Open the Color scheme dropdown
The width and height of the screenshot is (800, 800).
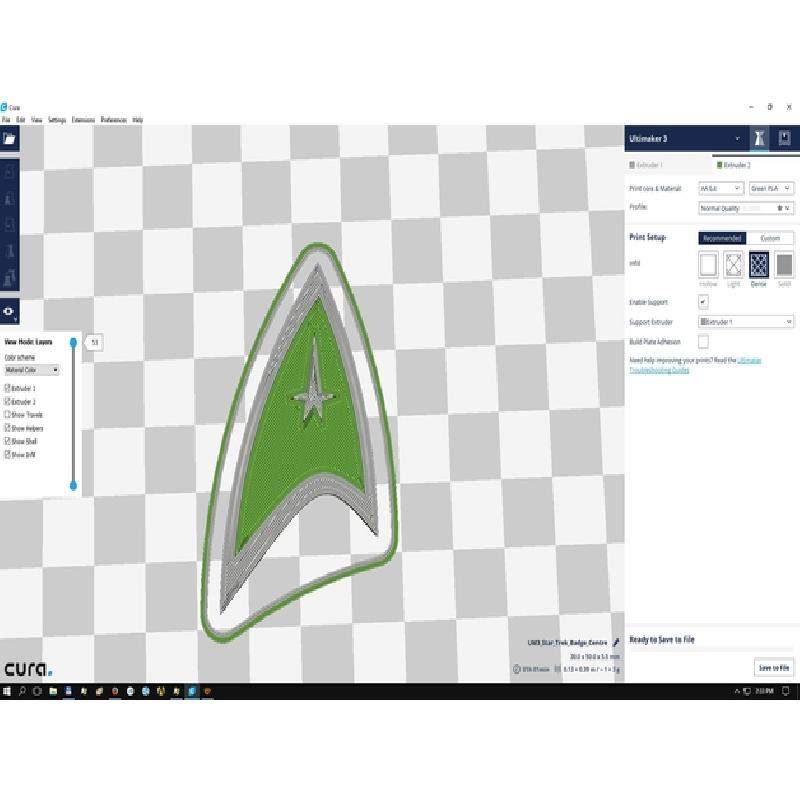tap(32, 370)
